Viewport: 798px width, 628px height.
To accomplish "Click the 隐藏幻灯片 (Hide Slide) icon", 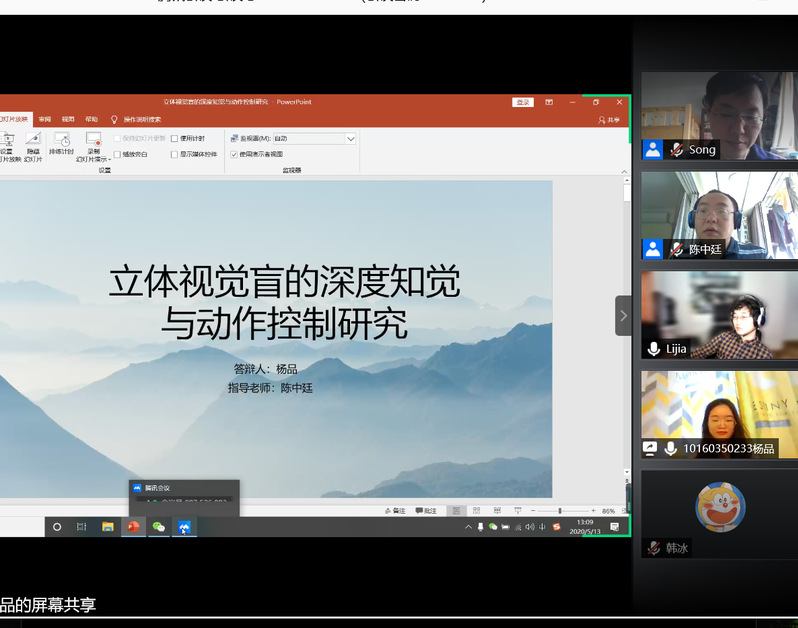I will tap(33, 140).
